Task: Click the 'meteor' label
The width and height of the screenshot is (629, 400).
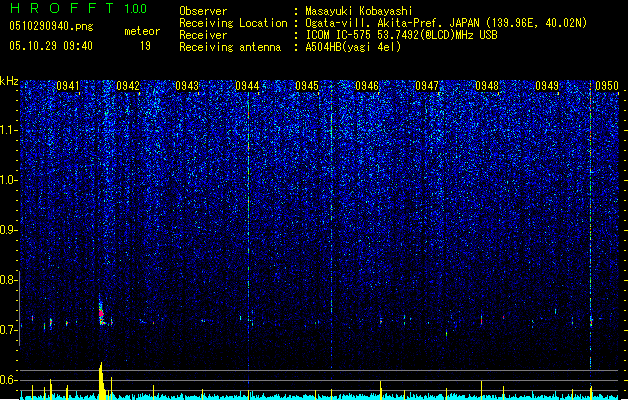Action: pyautogui.click(x=142, y=31)
